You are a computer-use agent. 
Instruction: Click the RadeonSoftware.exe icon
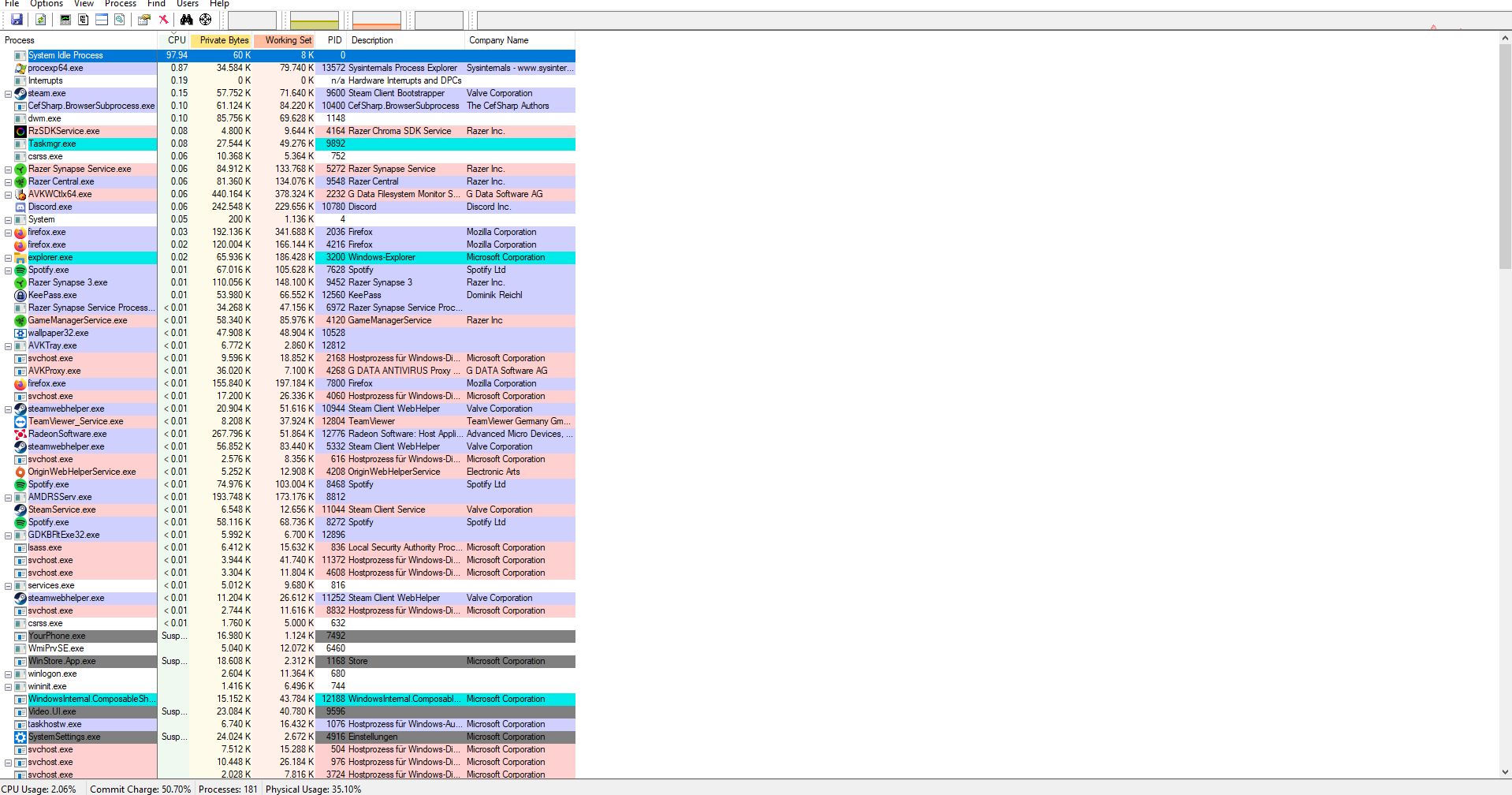coord(20,434)
